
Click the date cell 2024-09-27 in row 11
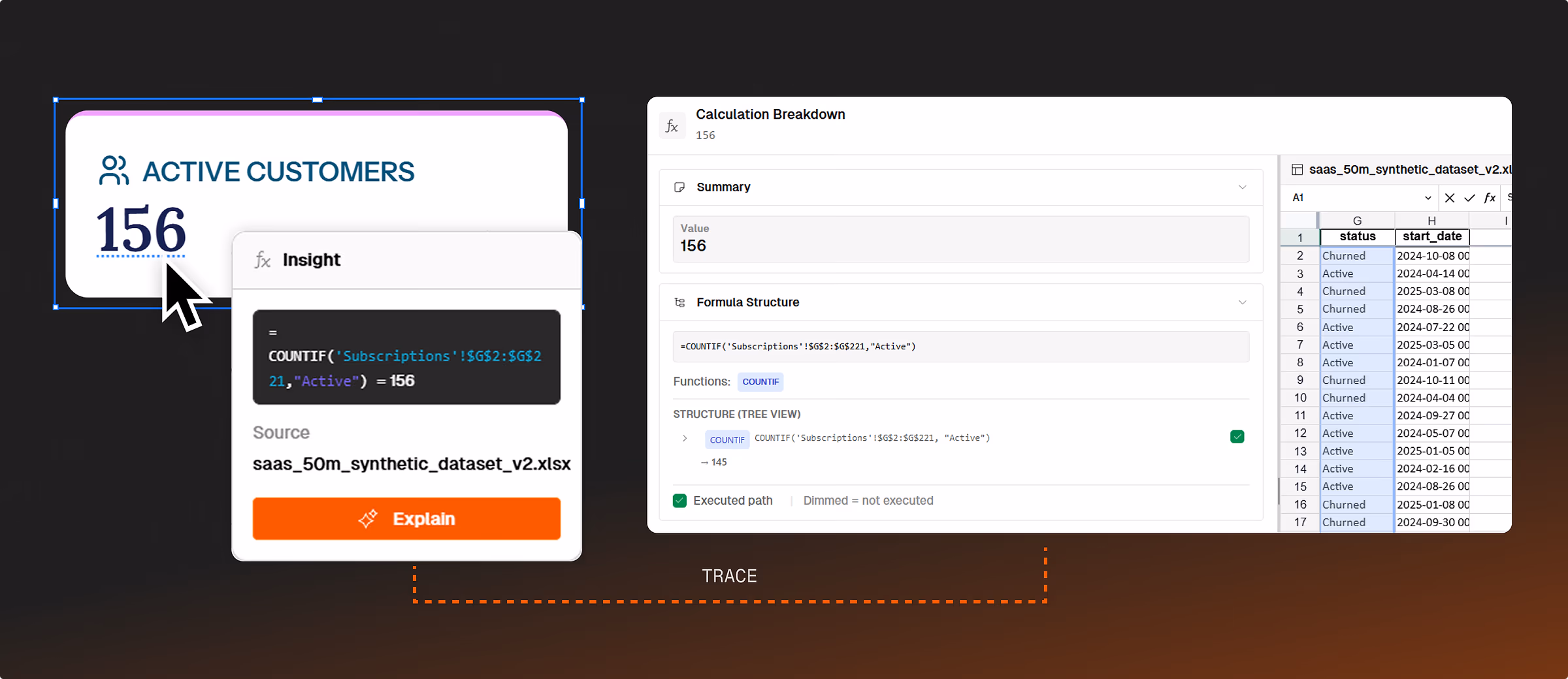1432,415
